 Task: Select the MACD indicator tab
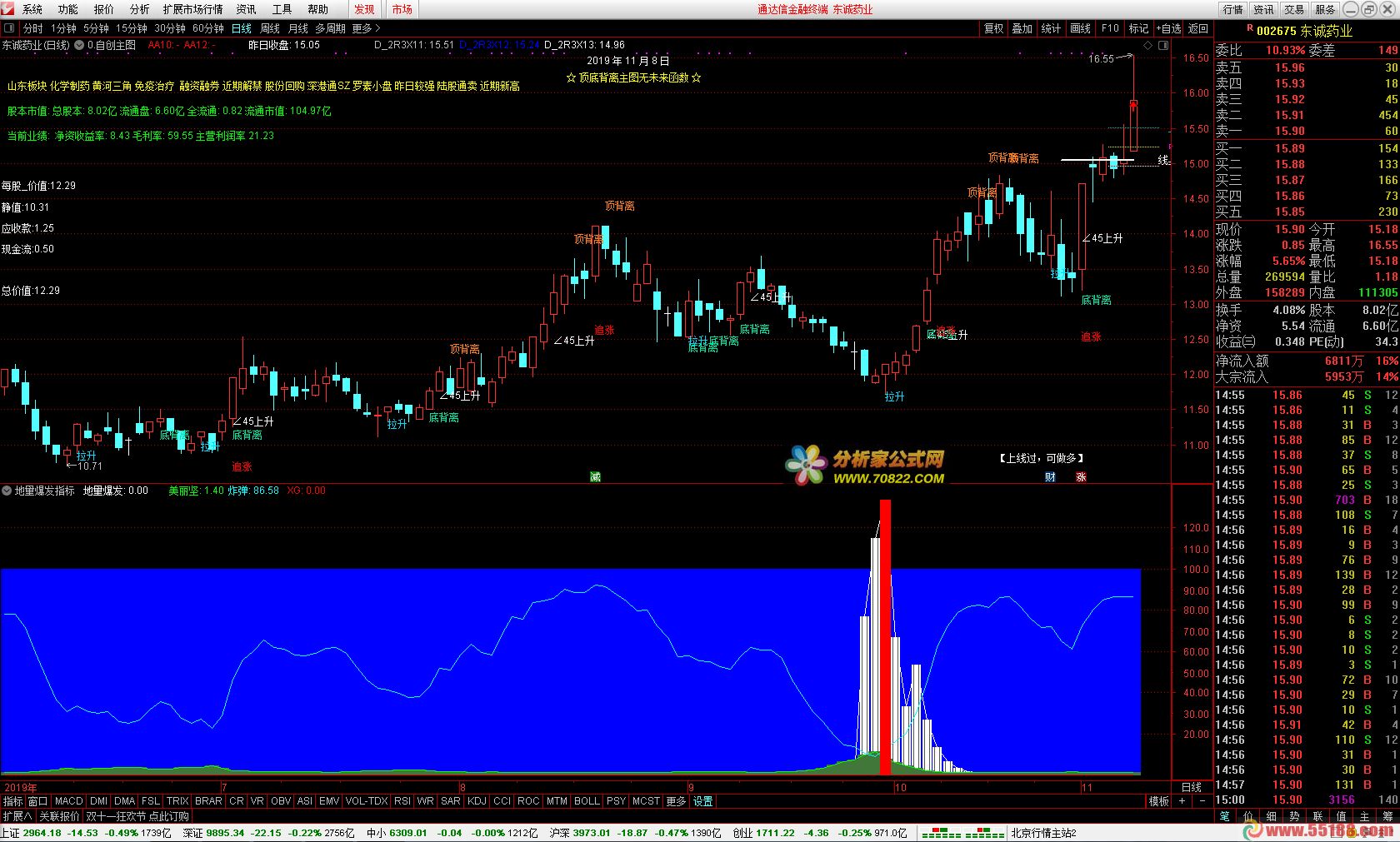pos(69,801)
